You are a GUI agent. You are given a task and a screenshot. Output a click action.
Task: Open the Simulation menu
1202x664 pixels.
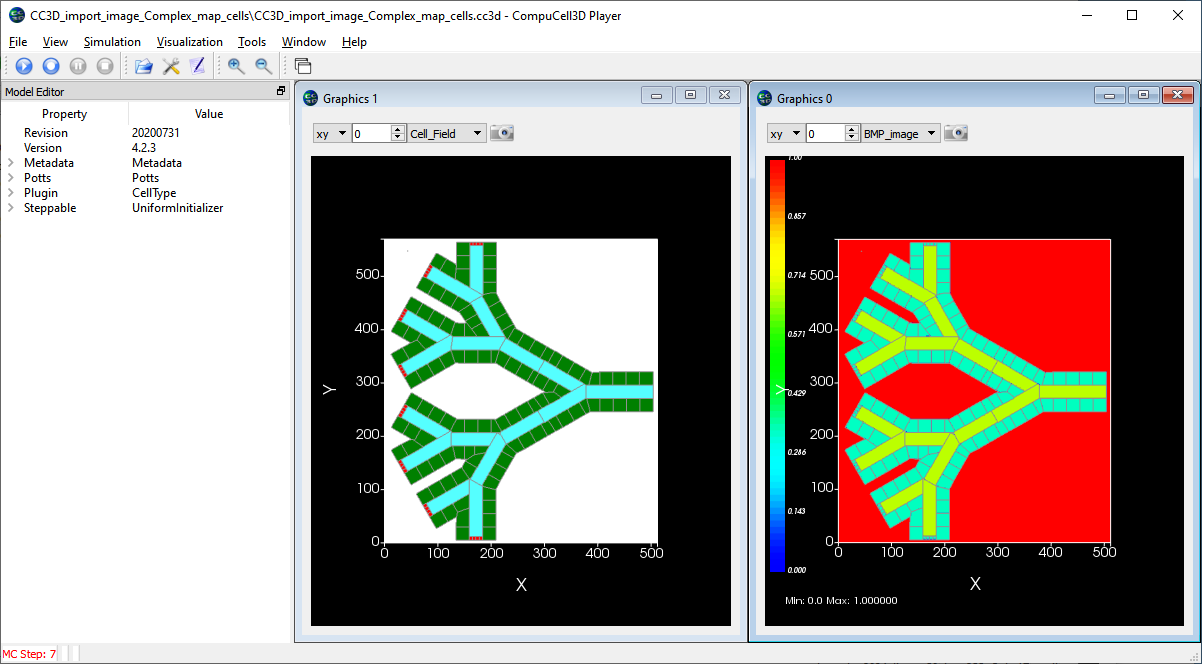click(x=112, y=42)
